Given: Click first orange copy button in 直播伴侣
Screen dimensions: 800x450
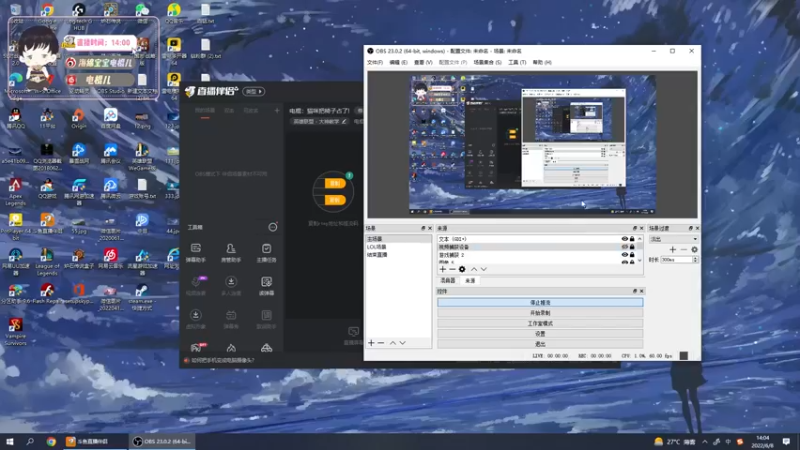Looking at the screenshot, I should click(x=335, y=183).
